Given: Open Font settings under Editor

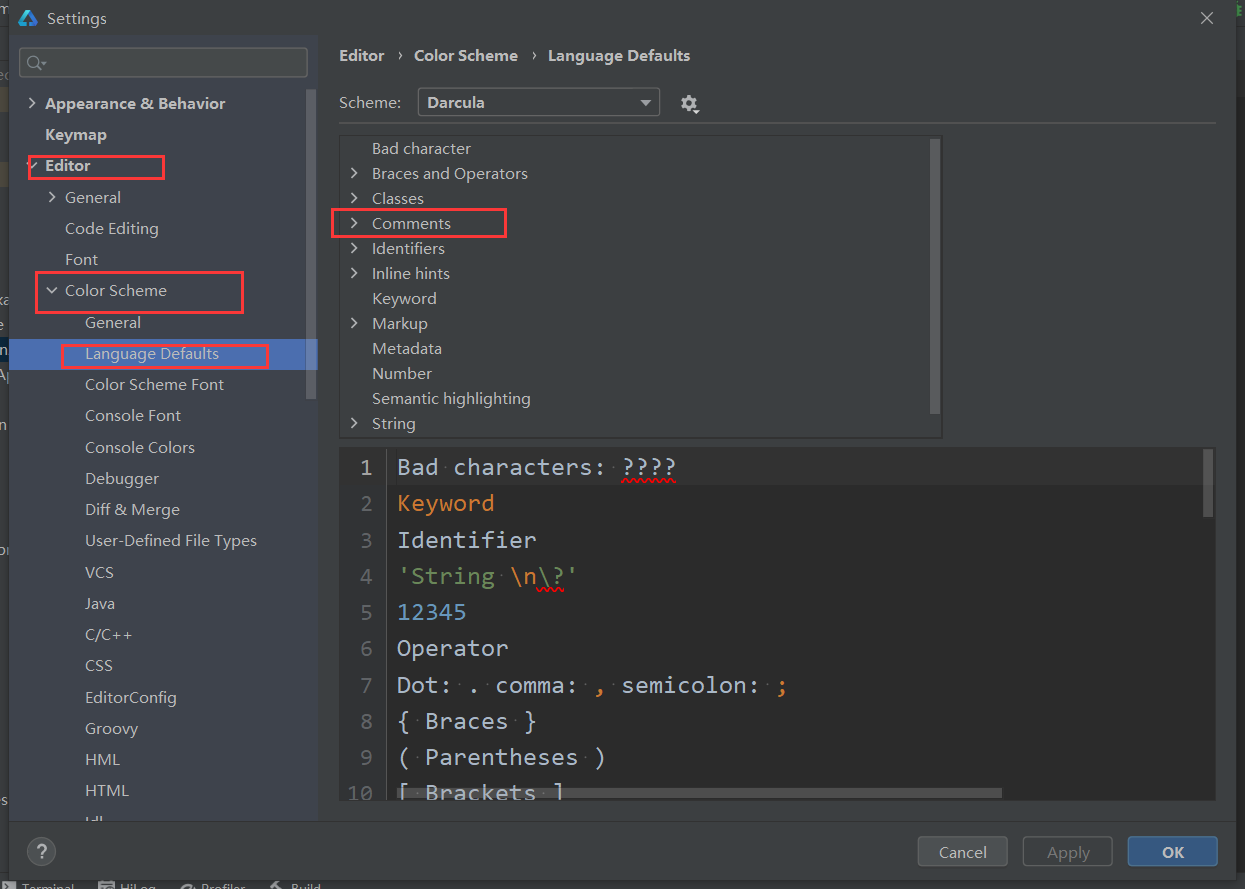Looking at the screenshot, I should [82, 259].
